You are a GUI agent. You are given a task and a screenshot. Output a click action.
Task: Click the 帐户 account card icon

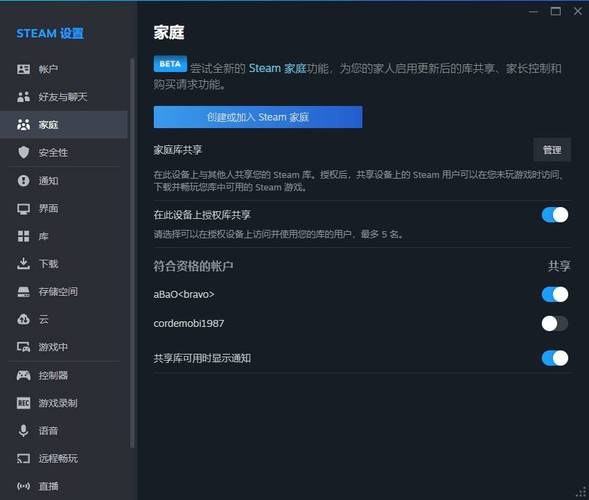tap(23, 69)
